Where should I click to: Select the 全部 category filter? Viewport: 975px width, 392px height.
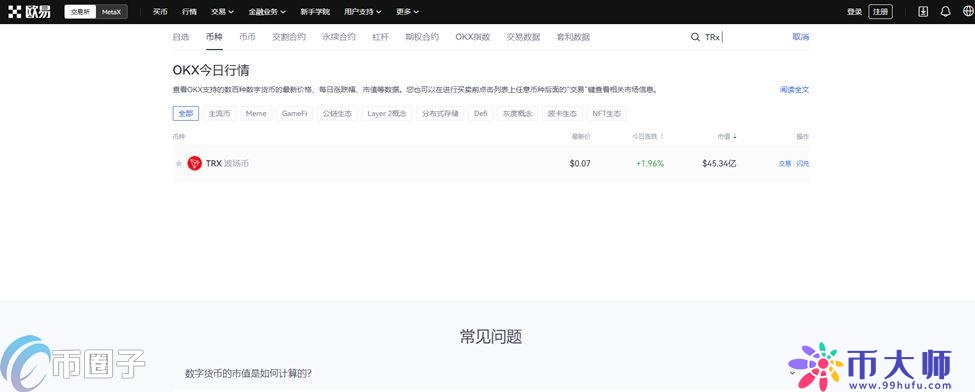tap(186, 114)
